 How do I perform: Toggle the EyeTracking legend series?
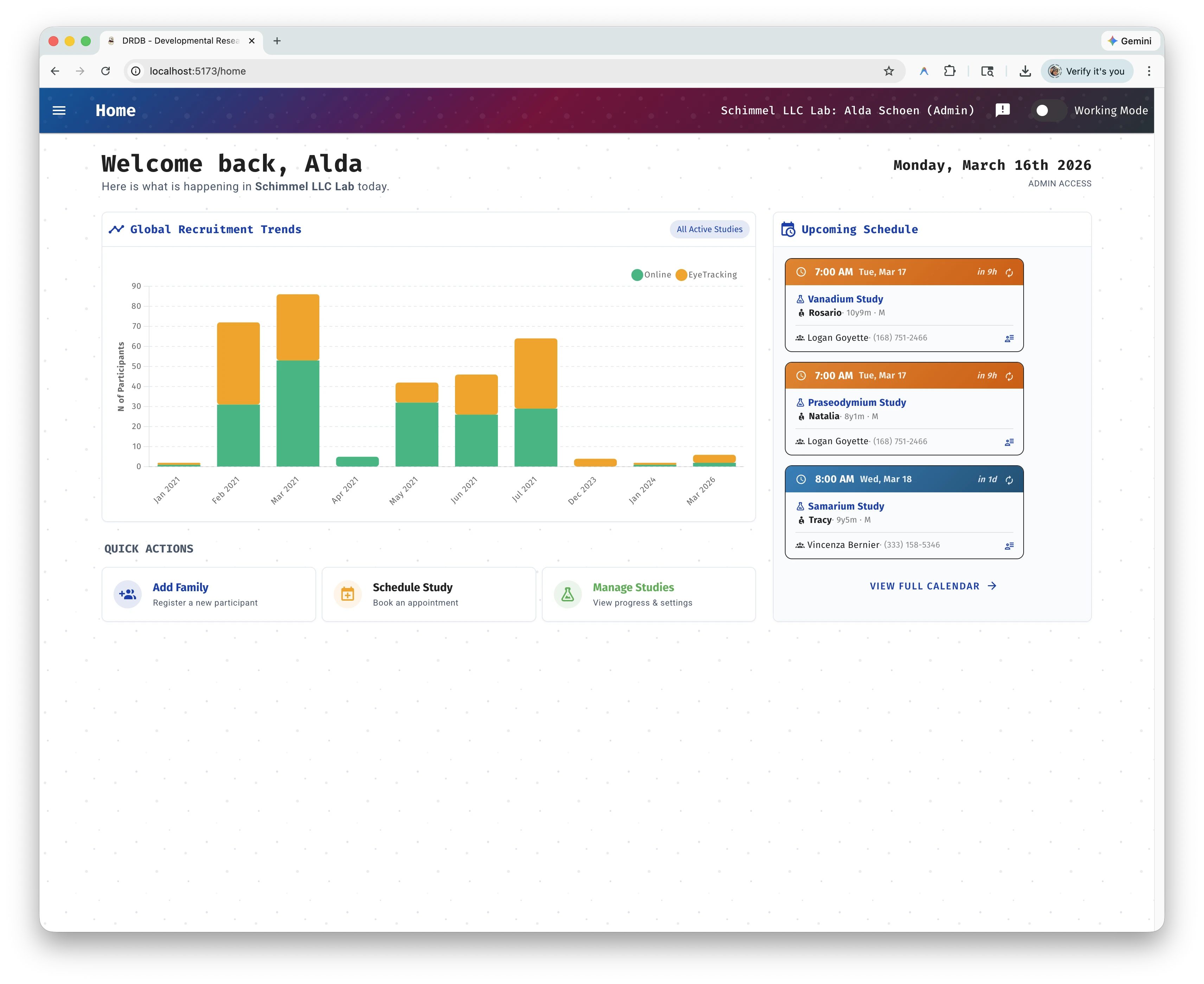[706, 275]
